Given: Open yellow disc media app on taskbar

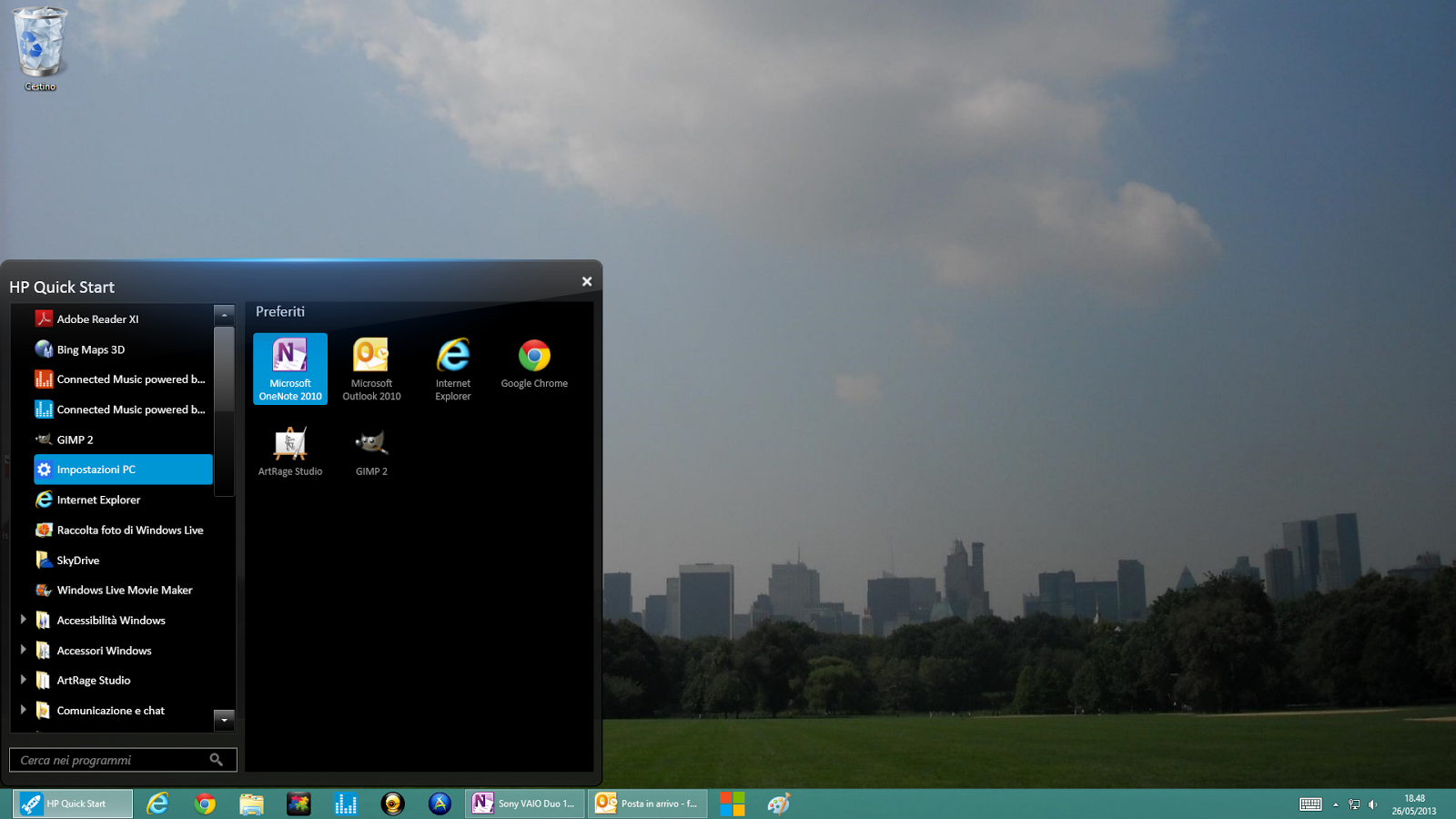Looking at the screenshot, I should click(x=392, y=804).
